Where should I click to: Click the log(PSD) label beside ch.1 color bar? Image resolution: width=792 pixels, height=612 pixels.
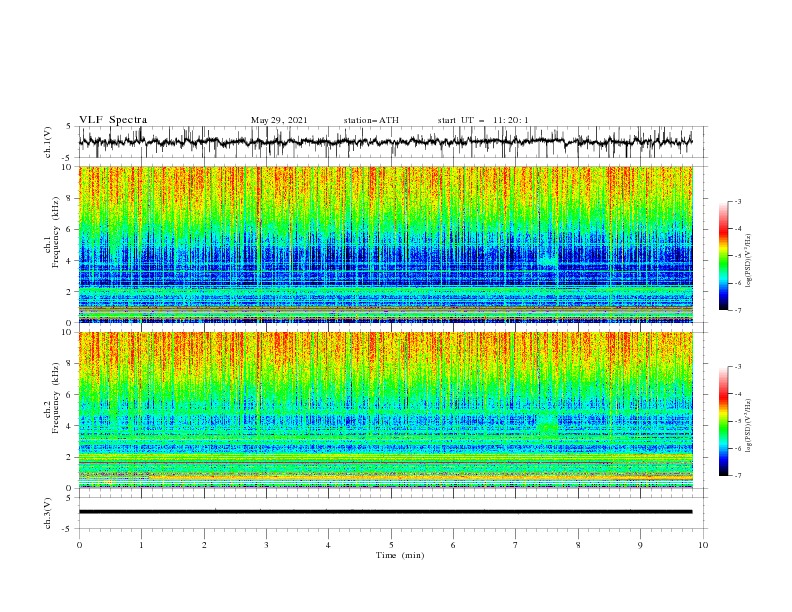coord(749,261)
